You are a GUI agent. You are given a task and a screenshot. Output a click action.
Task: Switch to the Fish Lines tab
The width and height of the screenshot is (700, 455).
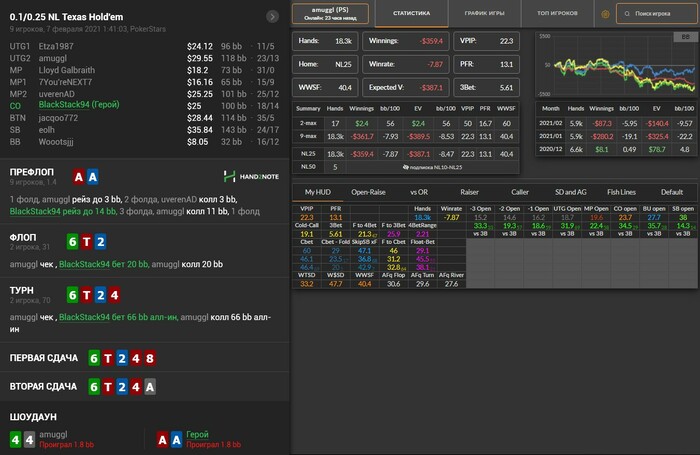click(x=621, y=192)
